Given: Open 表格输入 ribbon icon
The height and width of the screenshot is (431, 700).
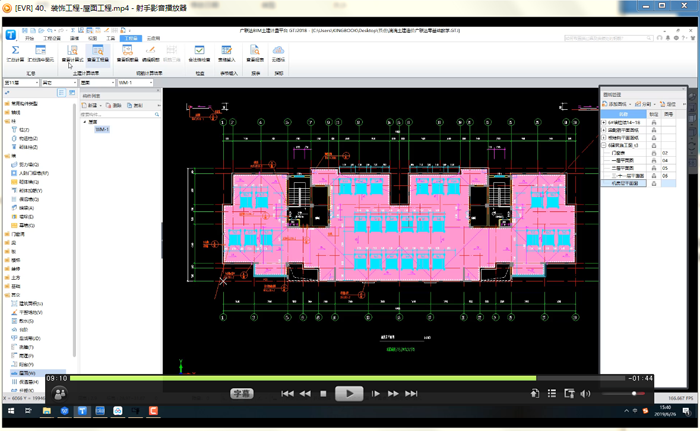Looking at the screenshot, I should (227, 50).
